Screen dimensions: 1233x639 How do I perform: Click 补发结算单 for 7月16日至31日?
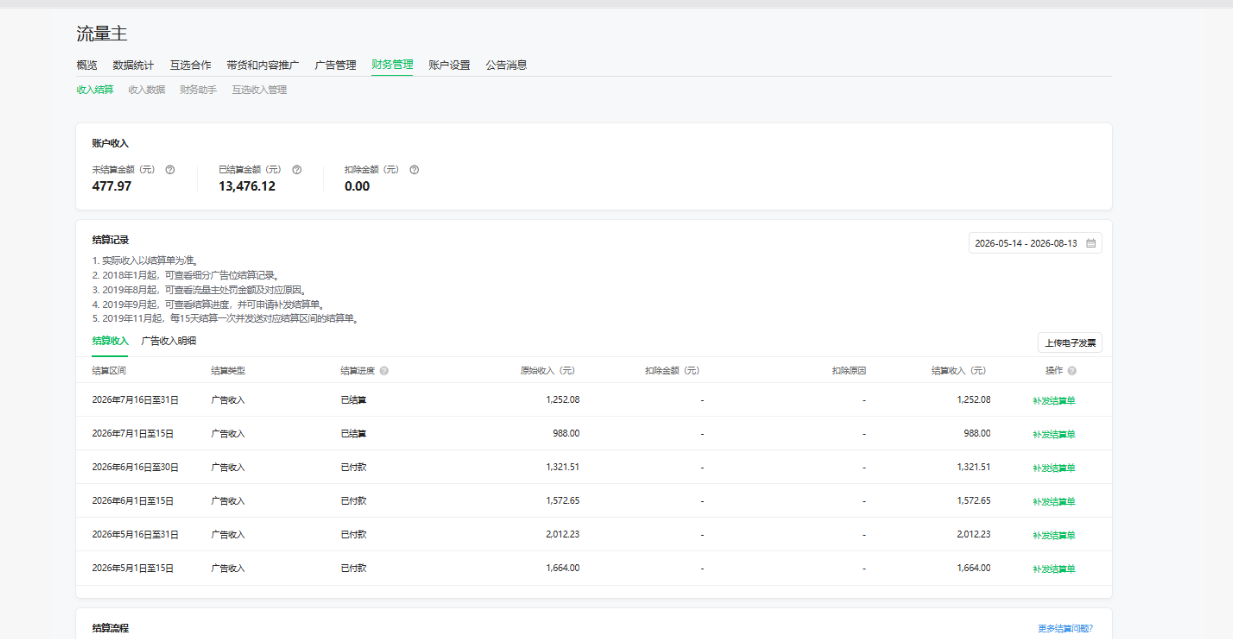[1054, 401]
